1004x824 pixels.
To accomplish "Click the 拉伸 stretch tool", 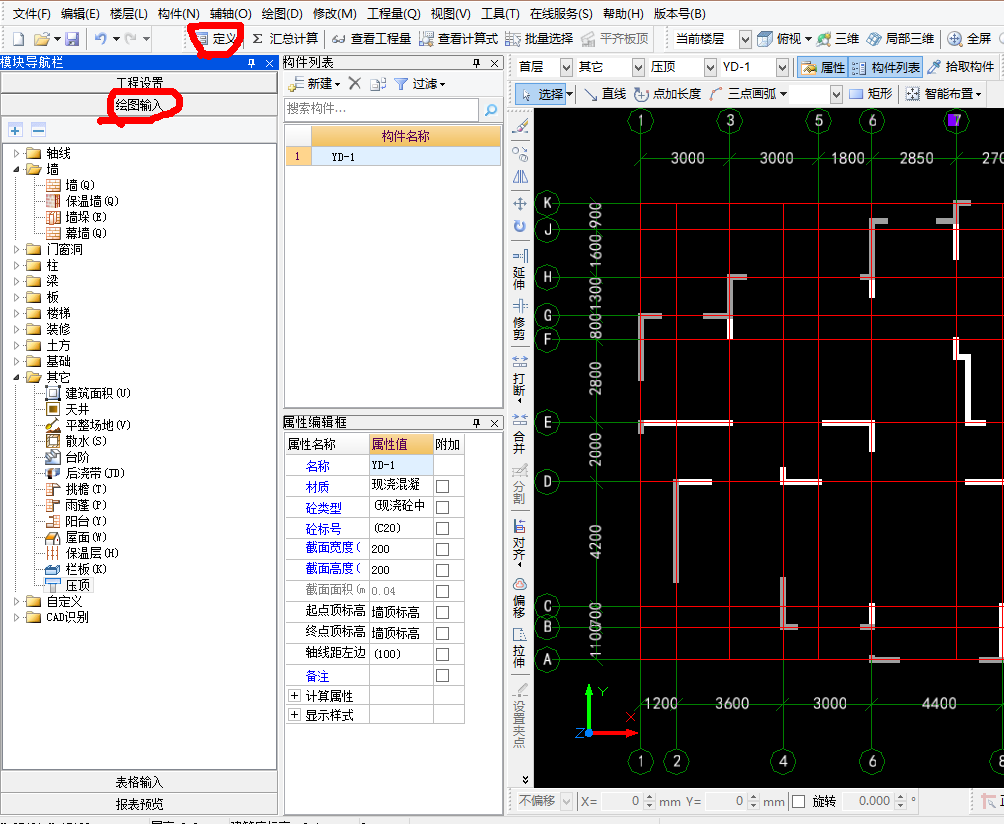I will (520, 648).
